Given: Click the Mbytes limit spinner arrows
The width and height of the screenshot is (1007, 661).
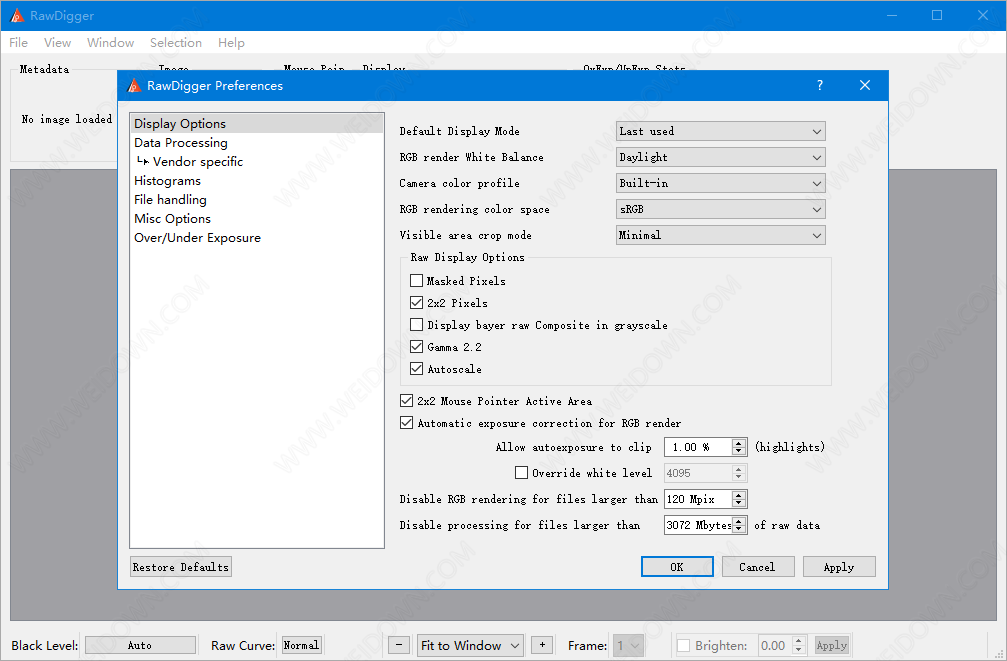Looking at the screenshot, I should [x=739, y=525].
